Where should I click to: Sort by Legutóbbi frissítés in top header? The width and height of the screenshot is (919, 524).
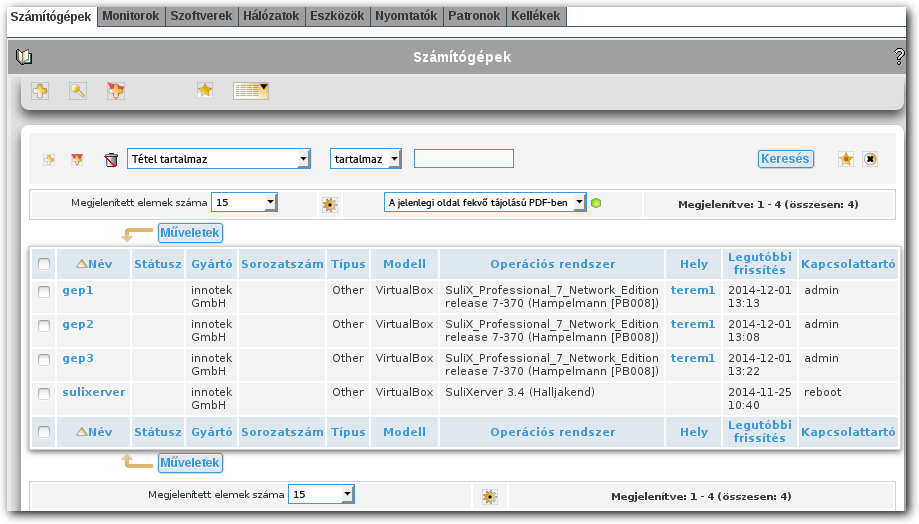coord(760,264)
